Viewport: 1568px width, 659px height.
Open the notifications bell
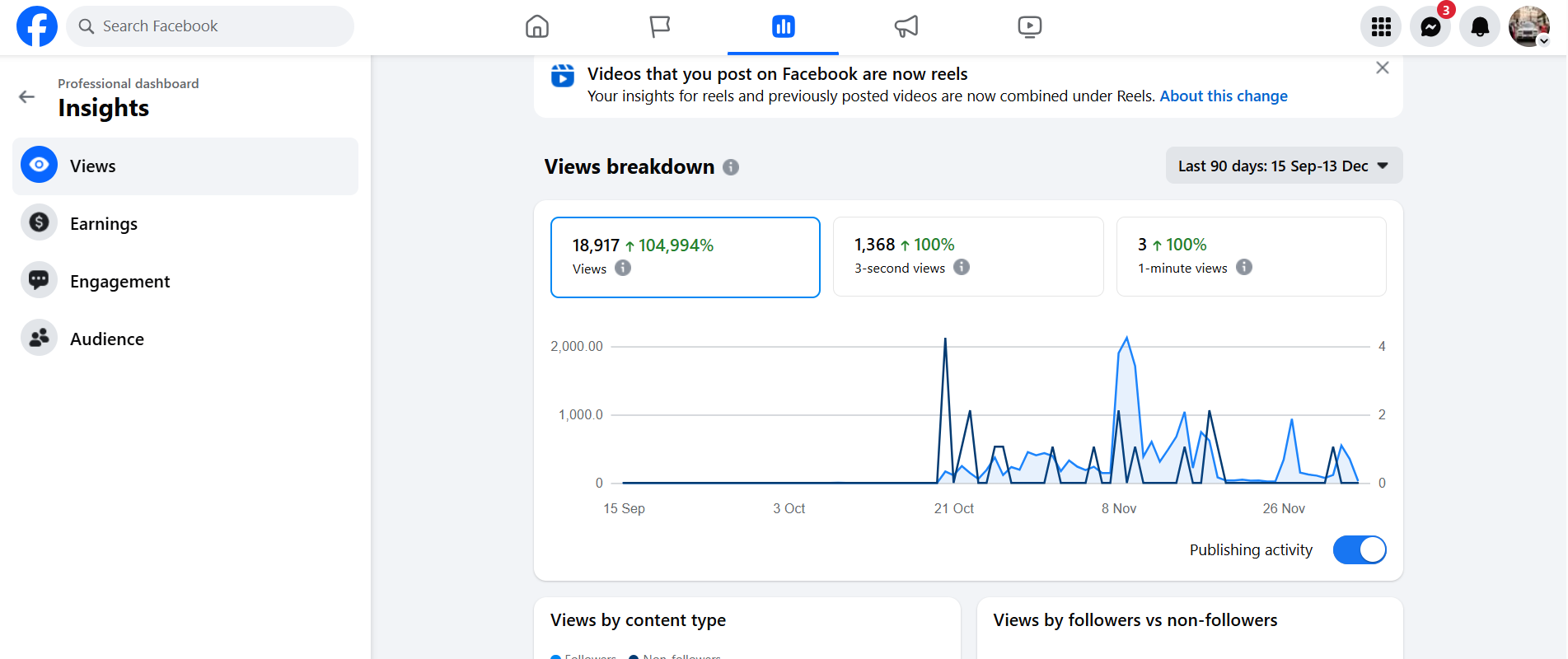coord(1480,27)
